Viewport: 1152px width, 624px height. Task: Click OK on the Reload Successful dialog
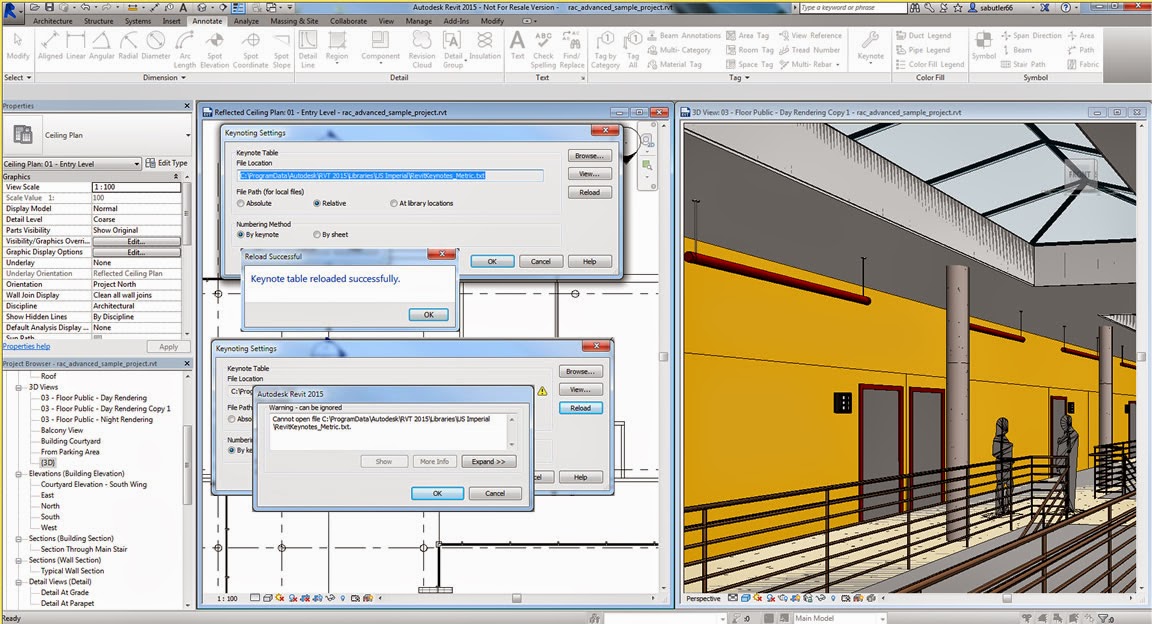428,314
